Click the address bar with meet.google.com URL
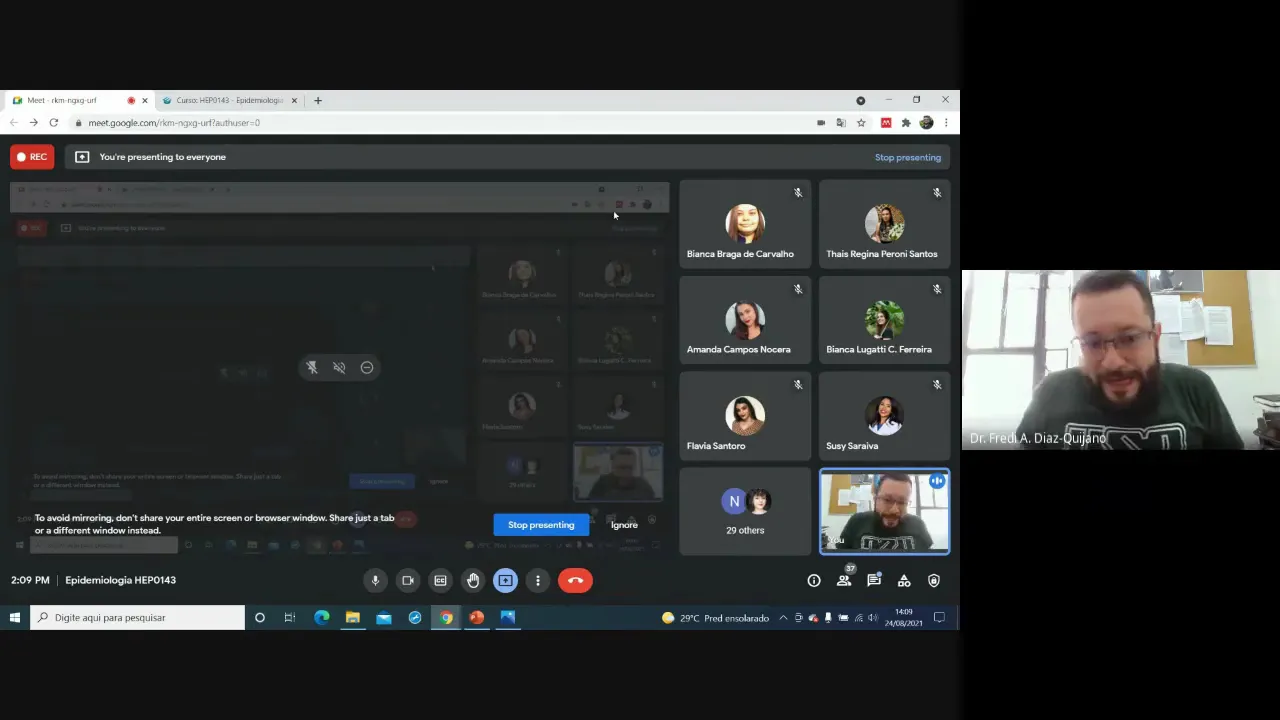 (440, 123)
